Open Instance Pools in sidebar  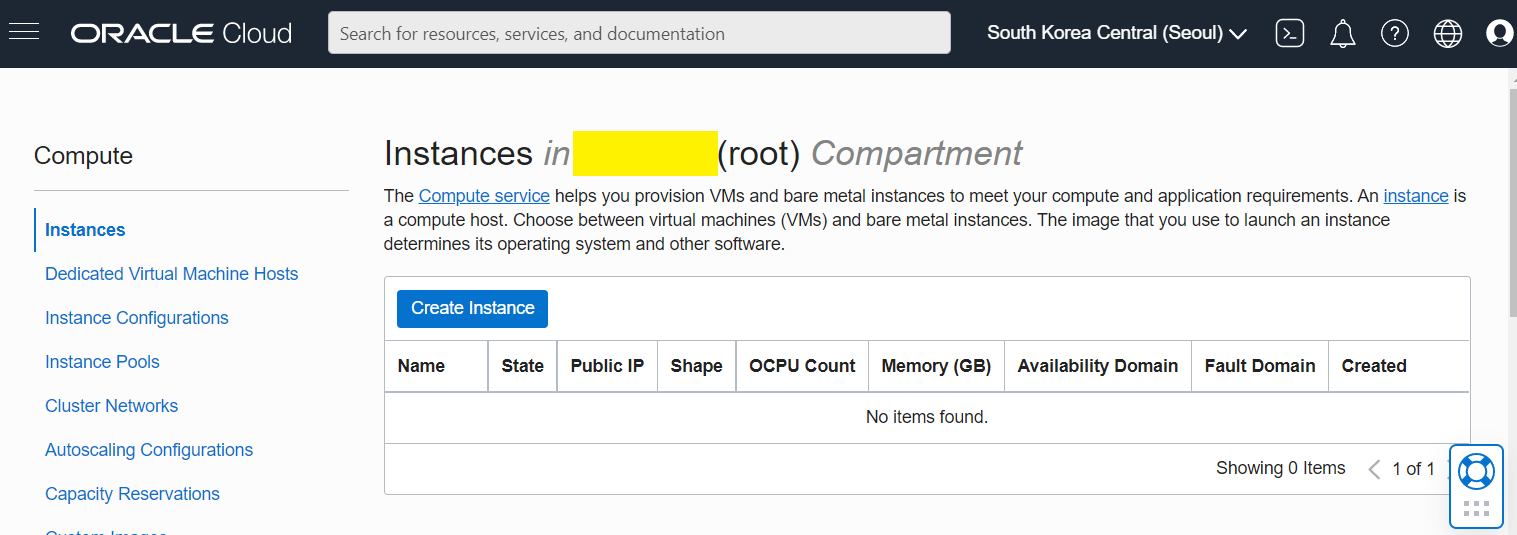coord(102,362)
